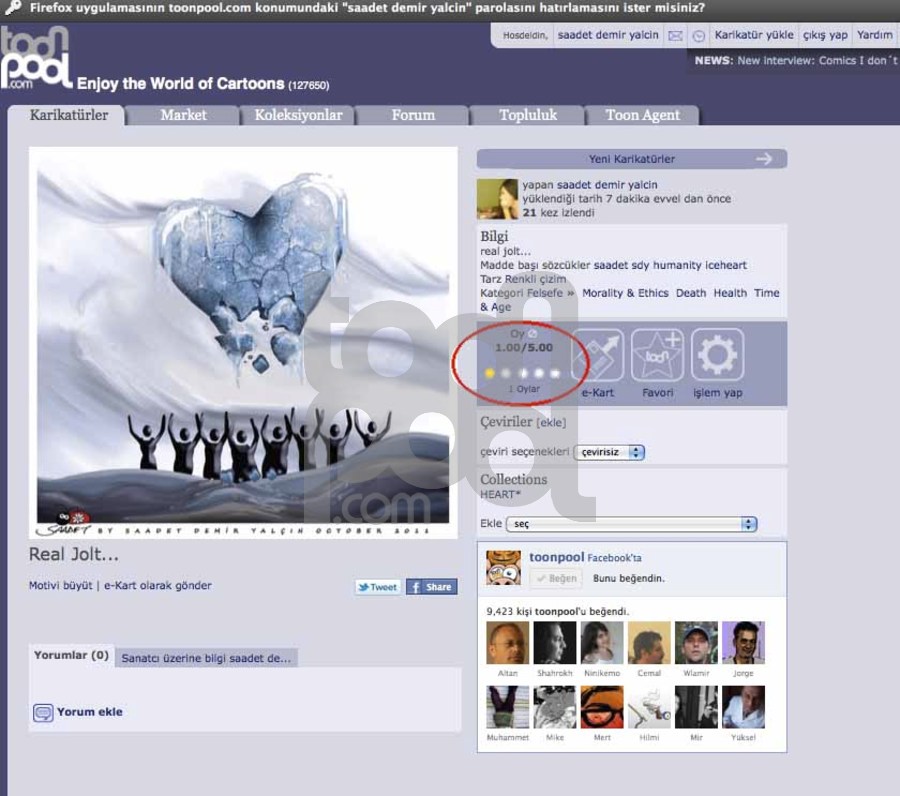This screenshot has width=900, height=796.
Task: Click the Felsefe category link
Action: [x=545, y=293]
